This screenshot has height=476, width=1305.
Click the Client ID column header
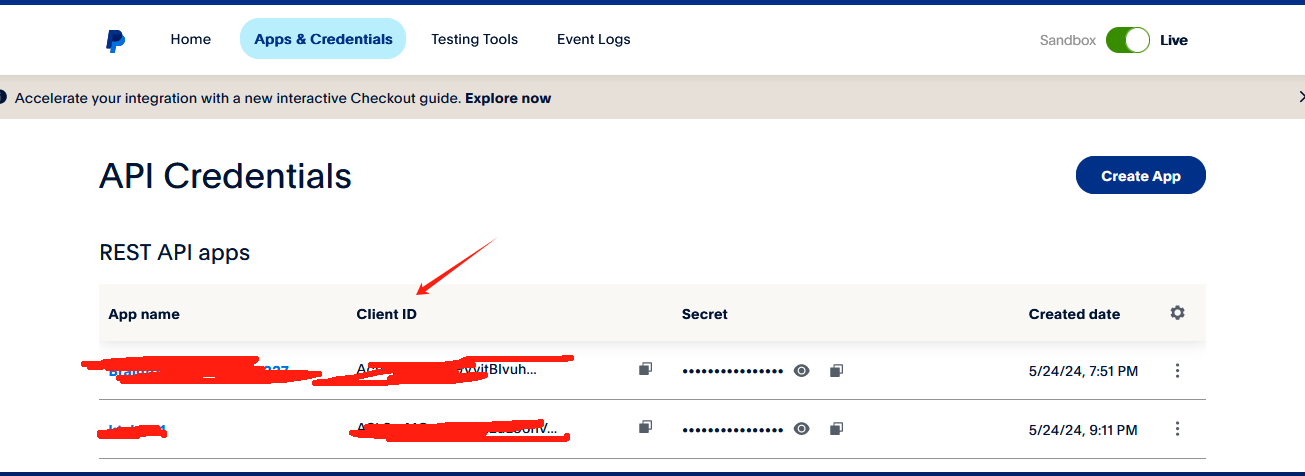386,314
